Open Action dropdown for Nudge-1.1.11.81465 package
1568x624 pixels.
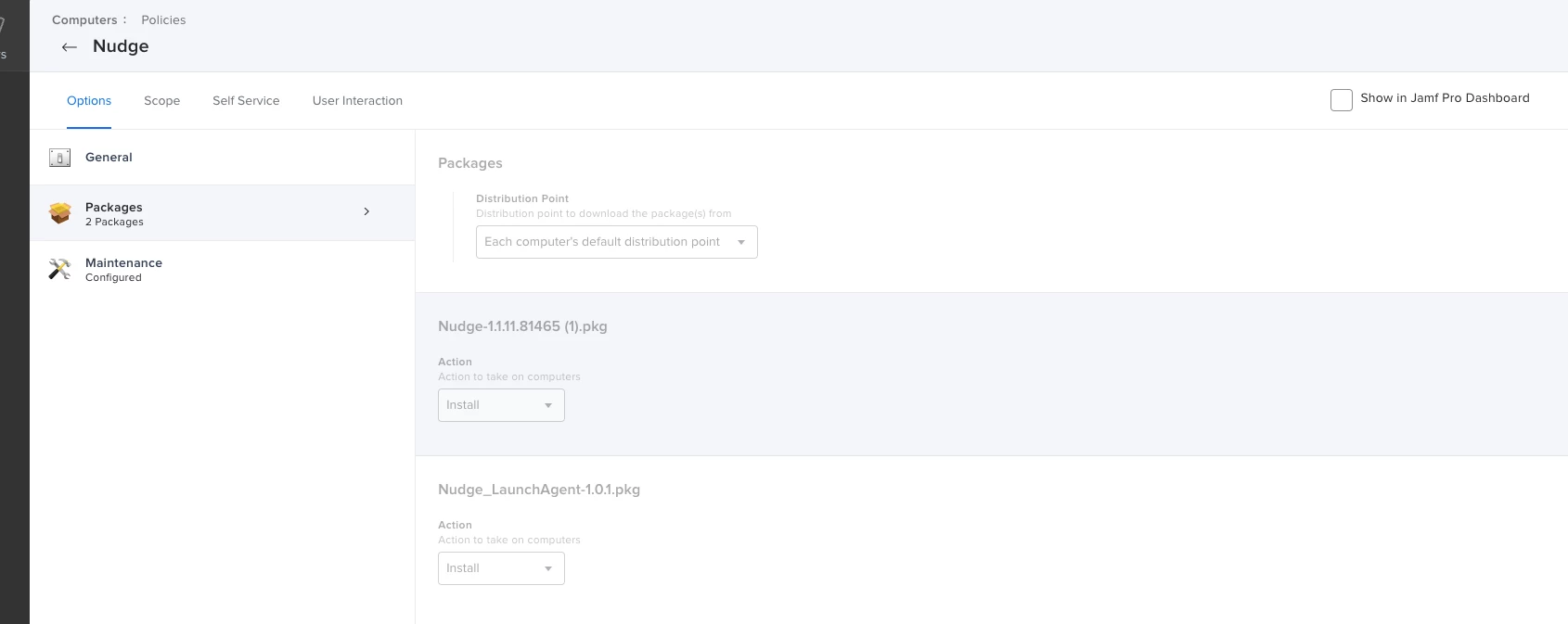501,405
